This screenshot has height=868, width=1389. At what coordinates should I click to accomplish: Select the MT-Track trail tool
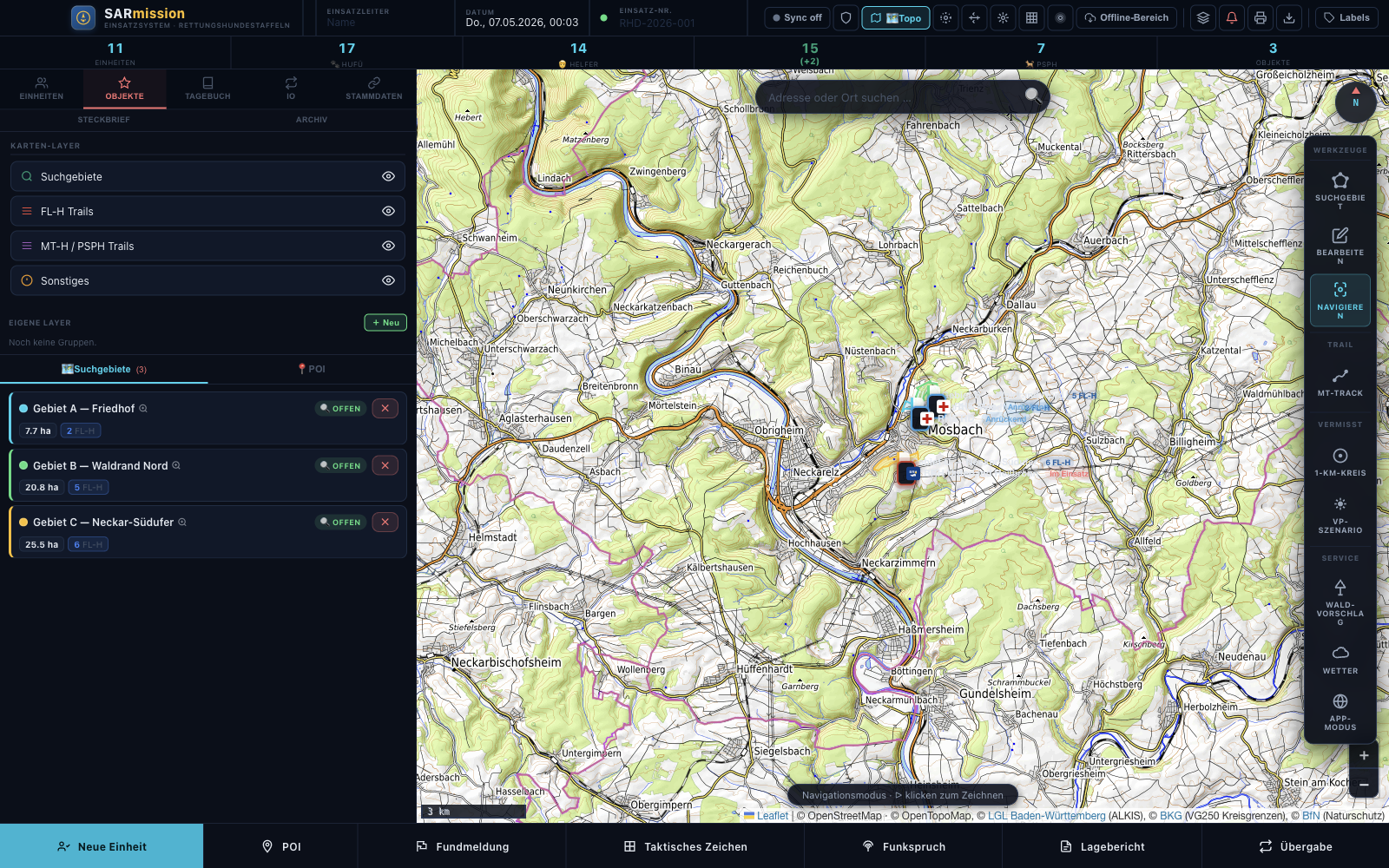[x=1340, y=382]
